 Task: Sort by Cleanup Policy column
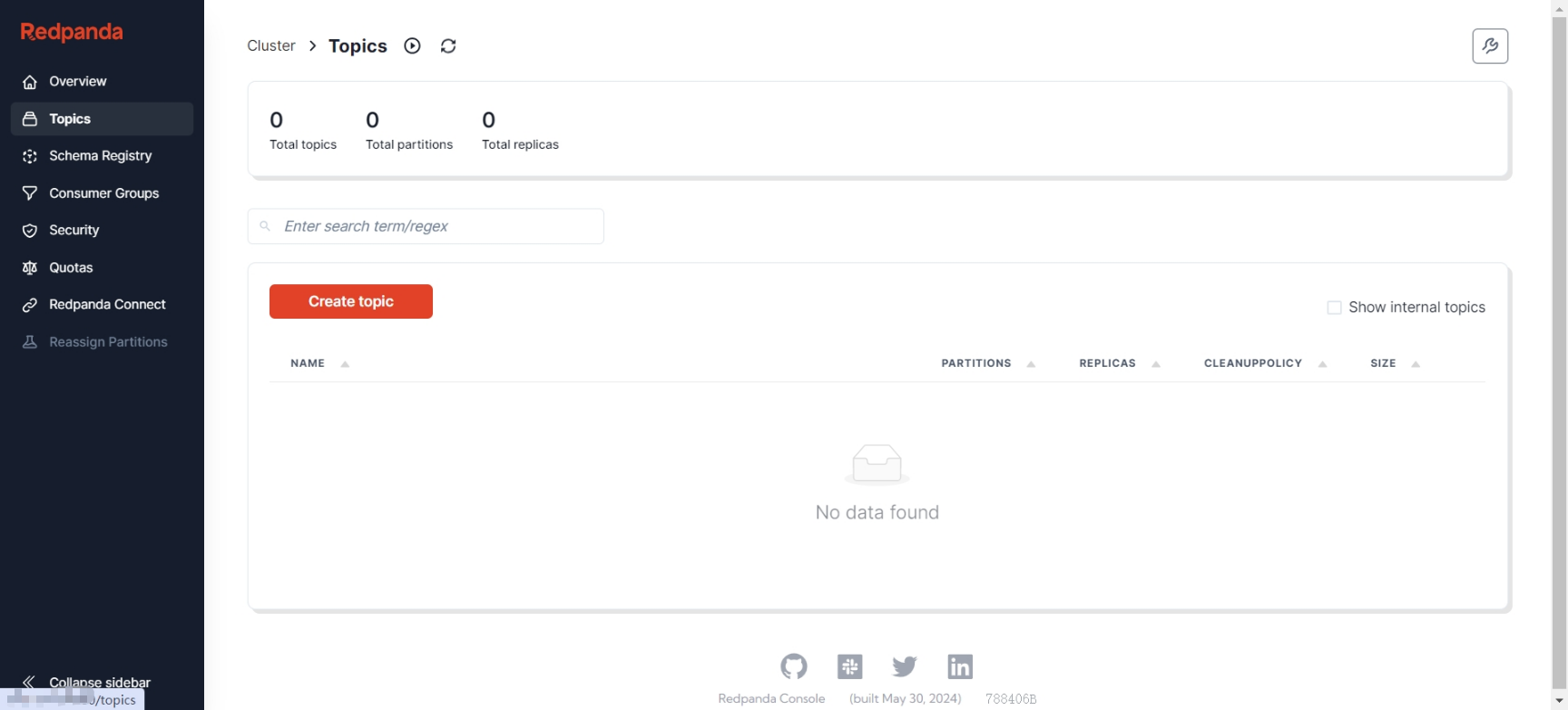tap(1252, 363)
